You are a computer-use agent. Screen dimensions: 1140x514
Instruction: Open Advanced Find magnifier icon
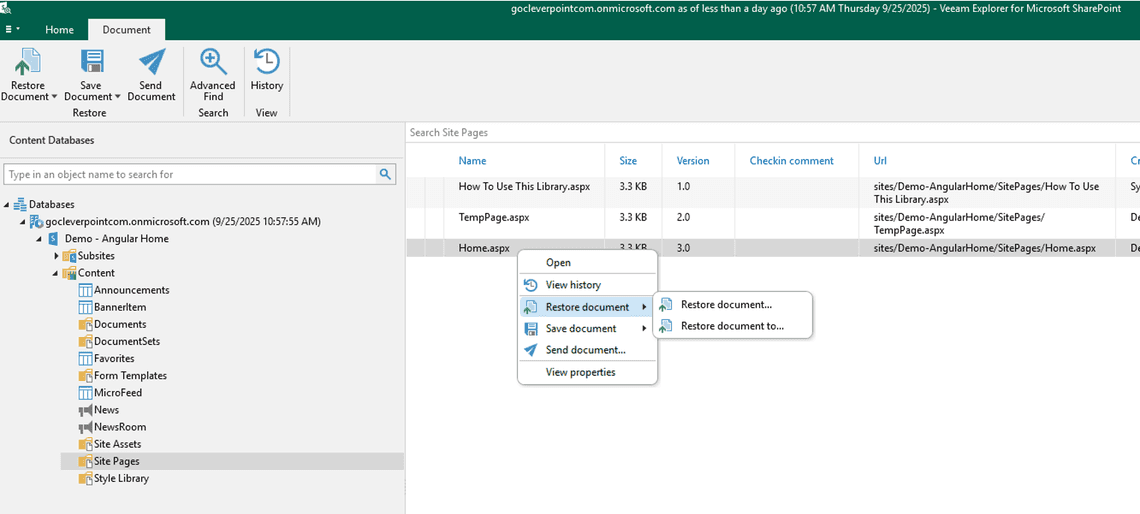213,62
